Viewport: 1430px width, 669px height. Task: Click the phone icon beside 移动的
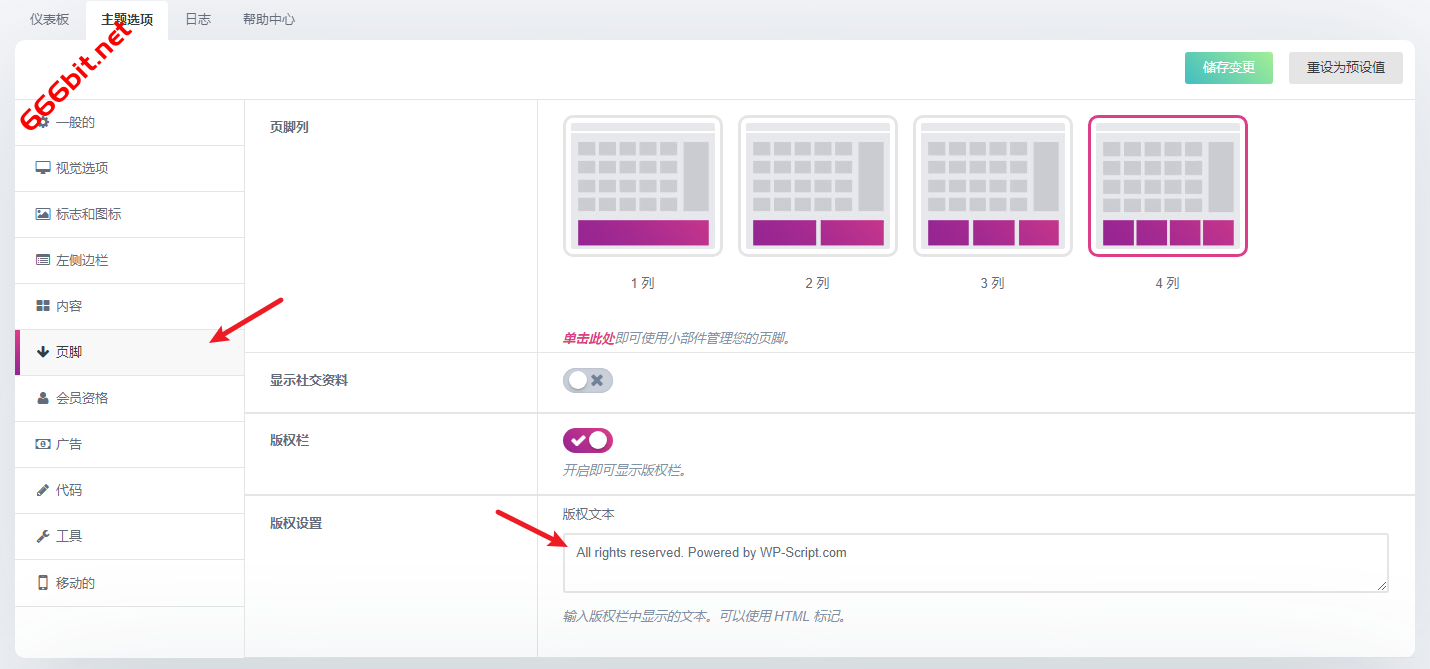pos(43,582)
